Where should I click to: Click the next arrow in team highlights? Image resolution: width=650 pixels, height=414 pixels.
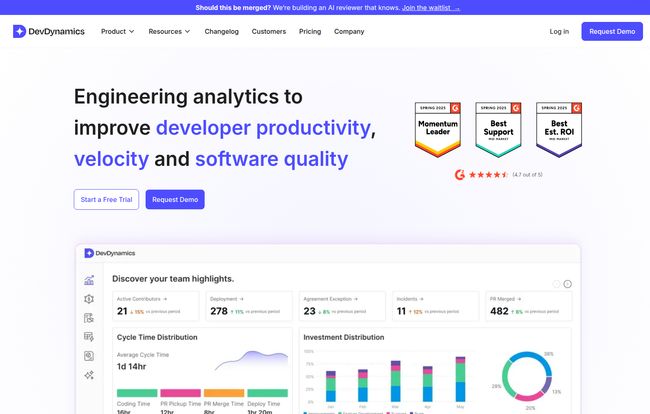pos(568,284)
